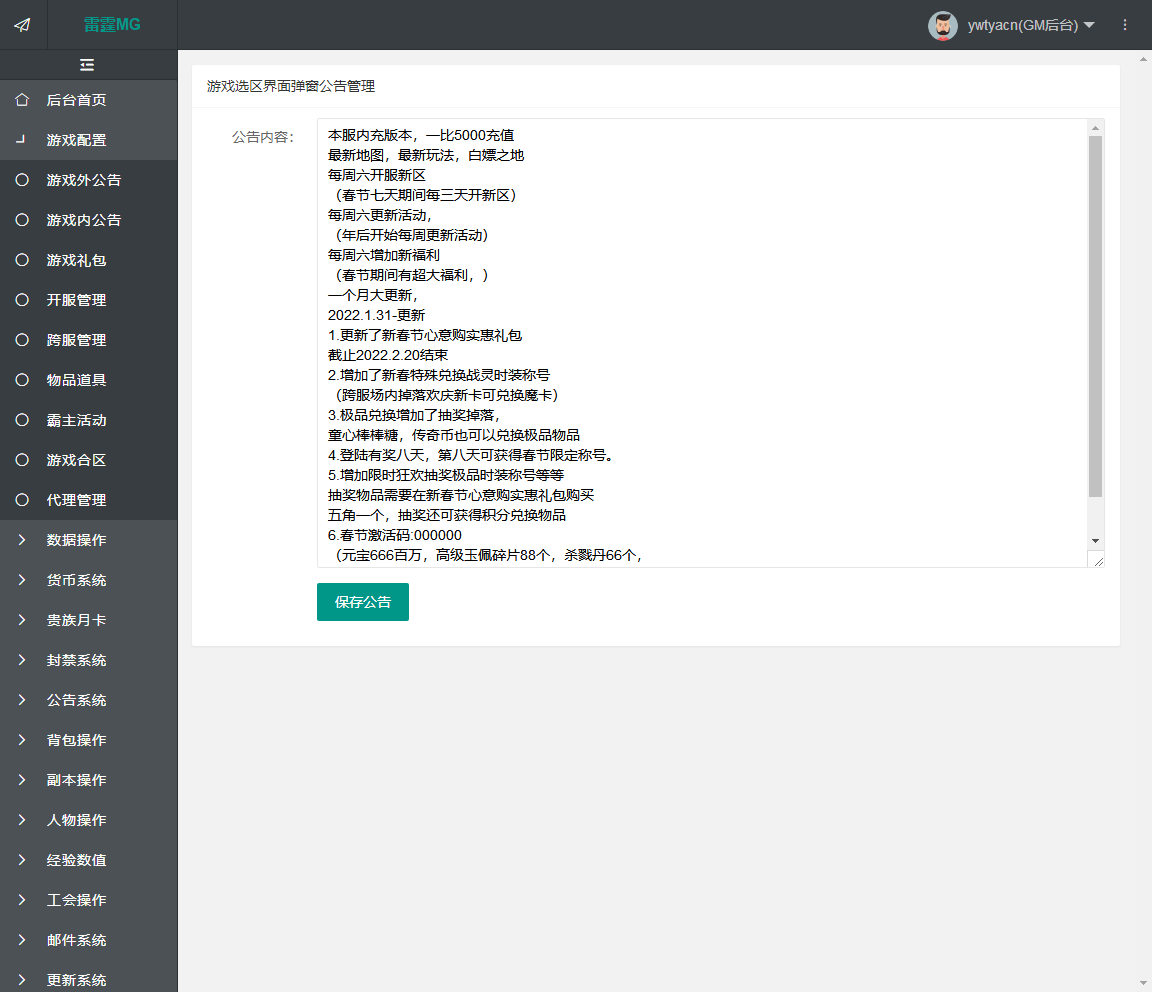Expand the 数据操作 menu chevron
This screenshot has width=1152, height=992.
point(22,540)
